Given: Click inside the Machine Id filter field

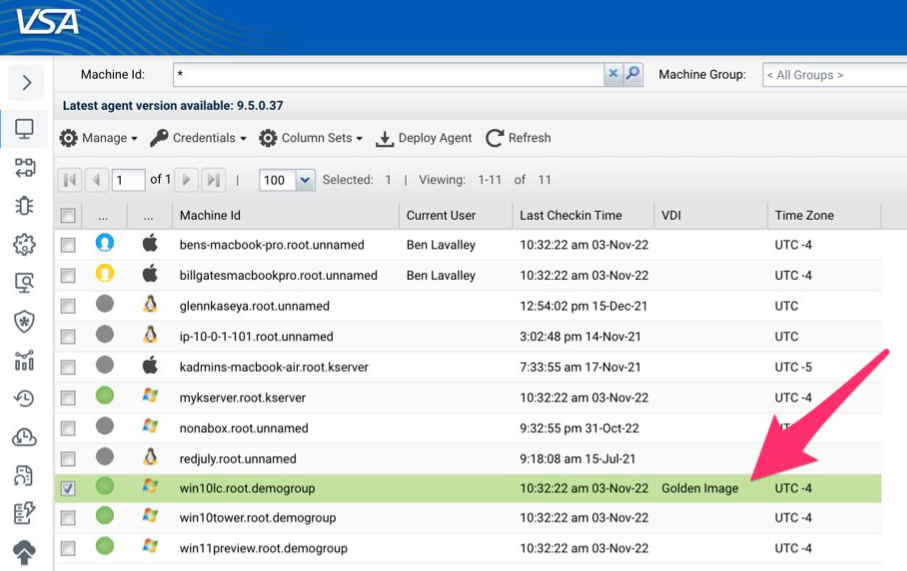Looking at the screenshot, I should pos(388,74).
